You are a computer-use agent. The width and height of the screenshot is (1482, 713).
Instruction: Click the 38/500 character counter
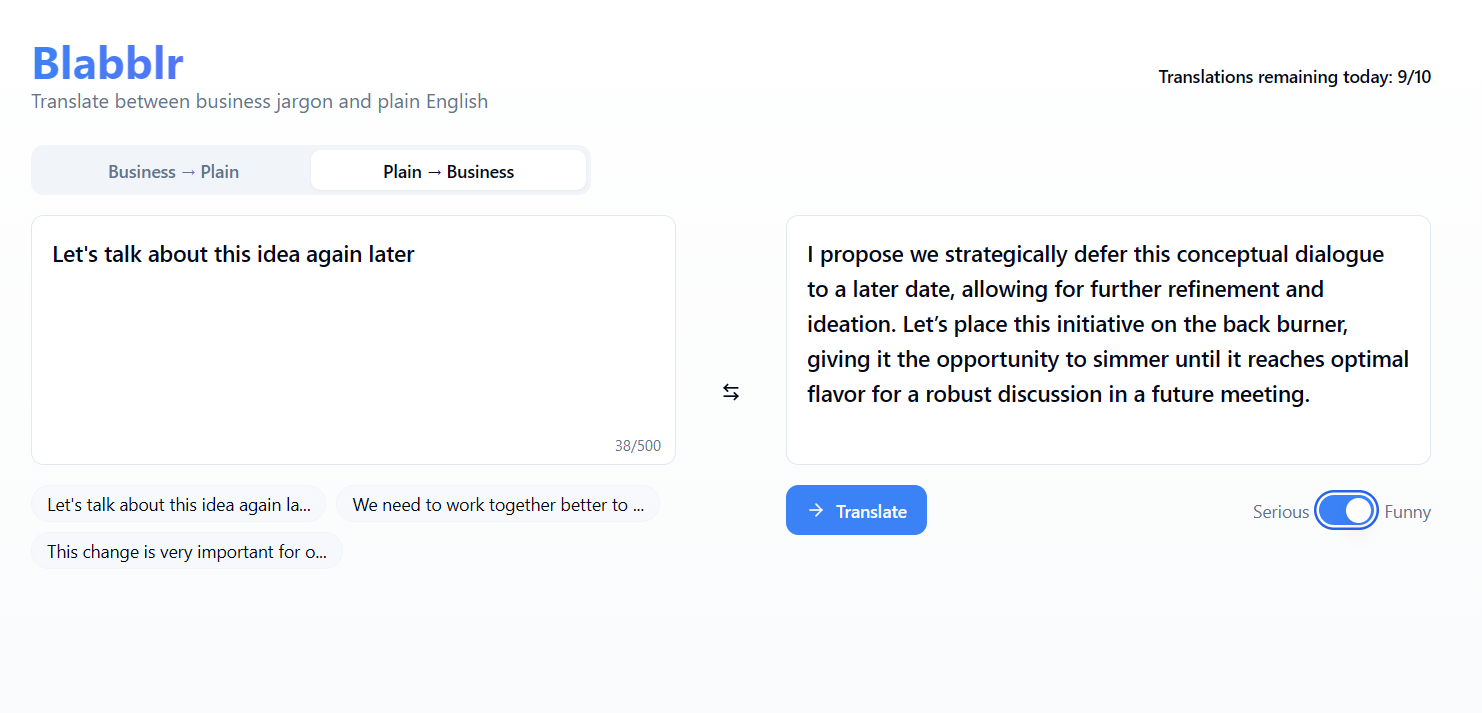click(x=638, y=446)
